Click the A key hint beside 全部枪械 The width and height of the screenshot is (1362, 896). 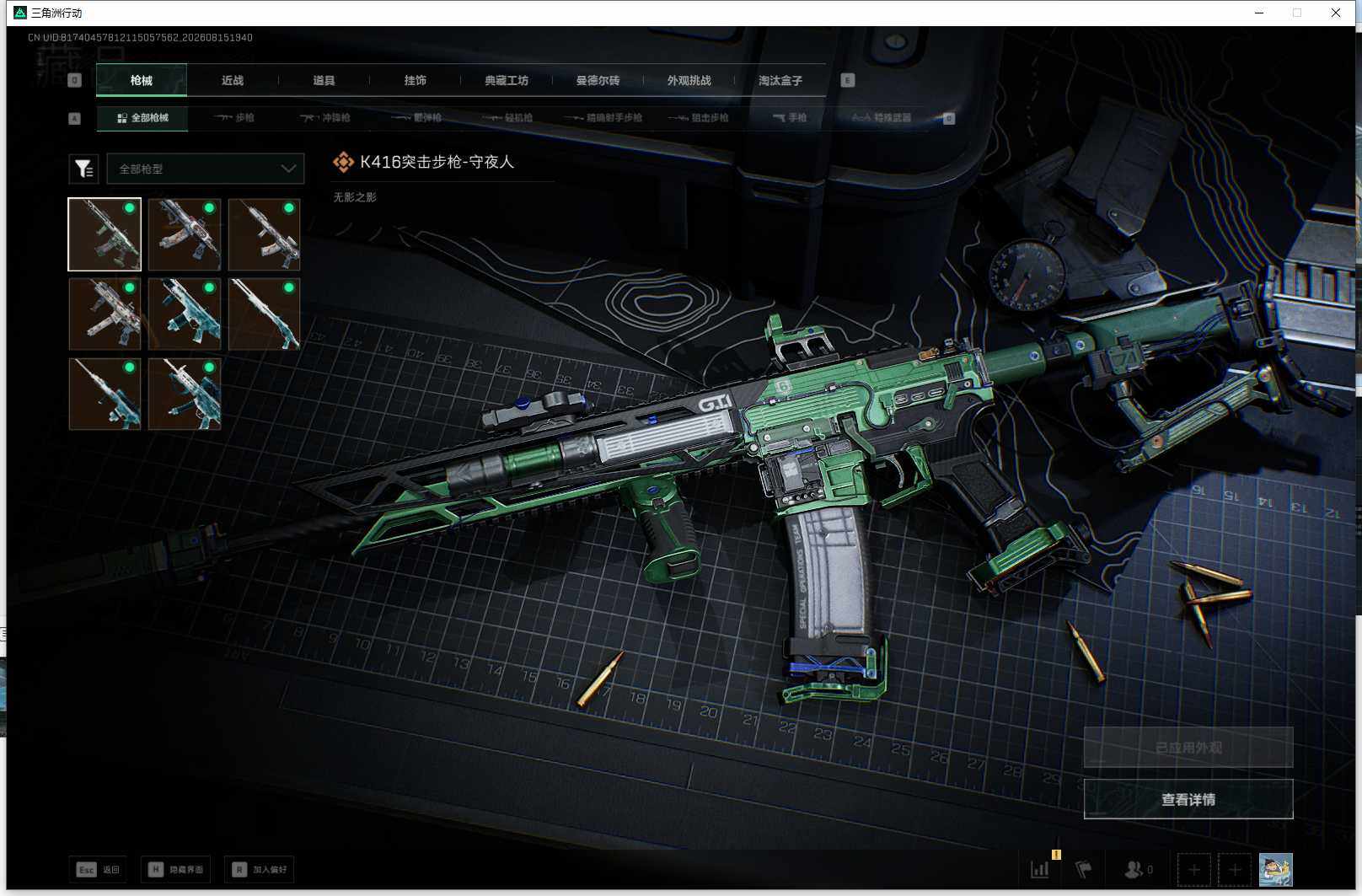pos(75,118)
